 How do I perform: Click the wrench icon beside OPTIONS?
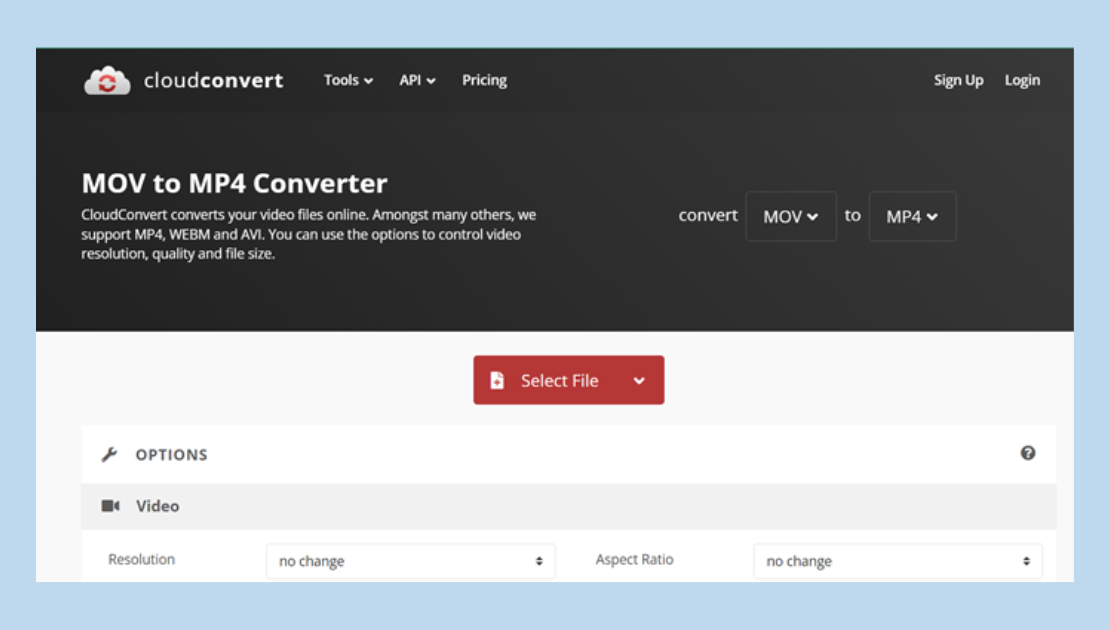pyautogui.click(x=109, y=454)
